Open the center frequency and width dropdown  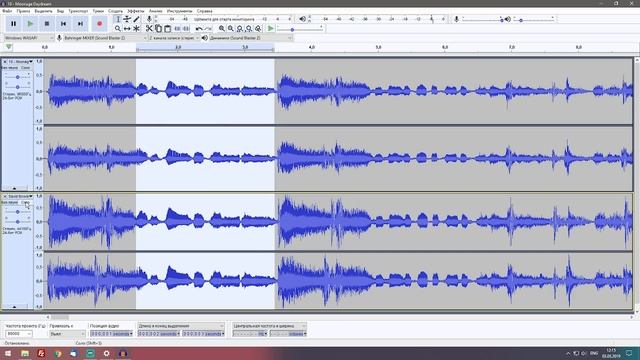pyautogui.click(x=269, y=326)
